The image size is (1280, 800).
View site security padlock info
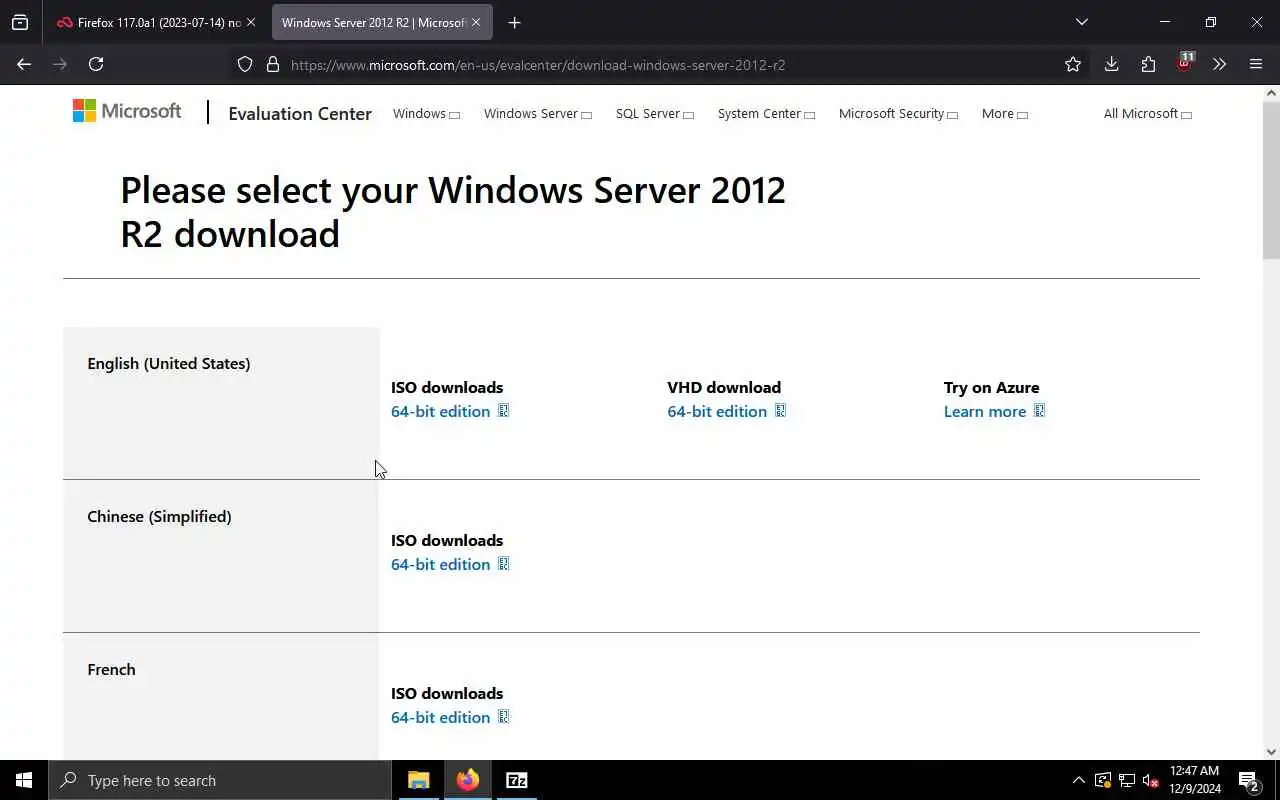coord(272,64)
